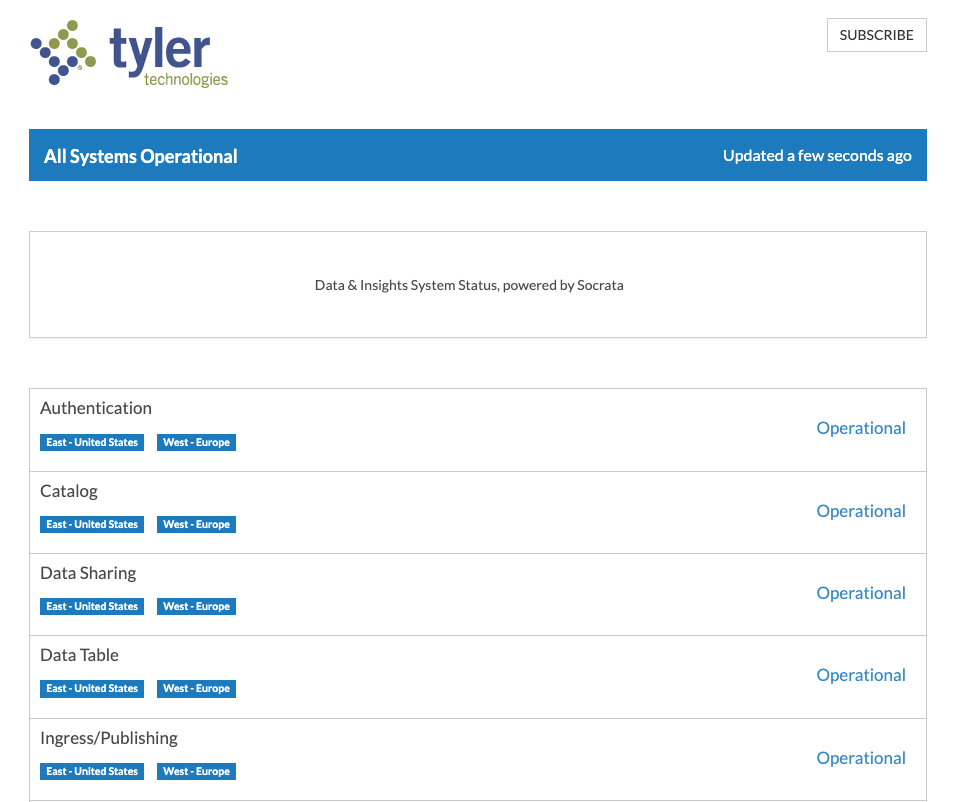Click the Updated a few seconds ago text

(x=817, y=156)
